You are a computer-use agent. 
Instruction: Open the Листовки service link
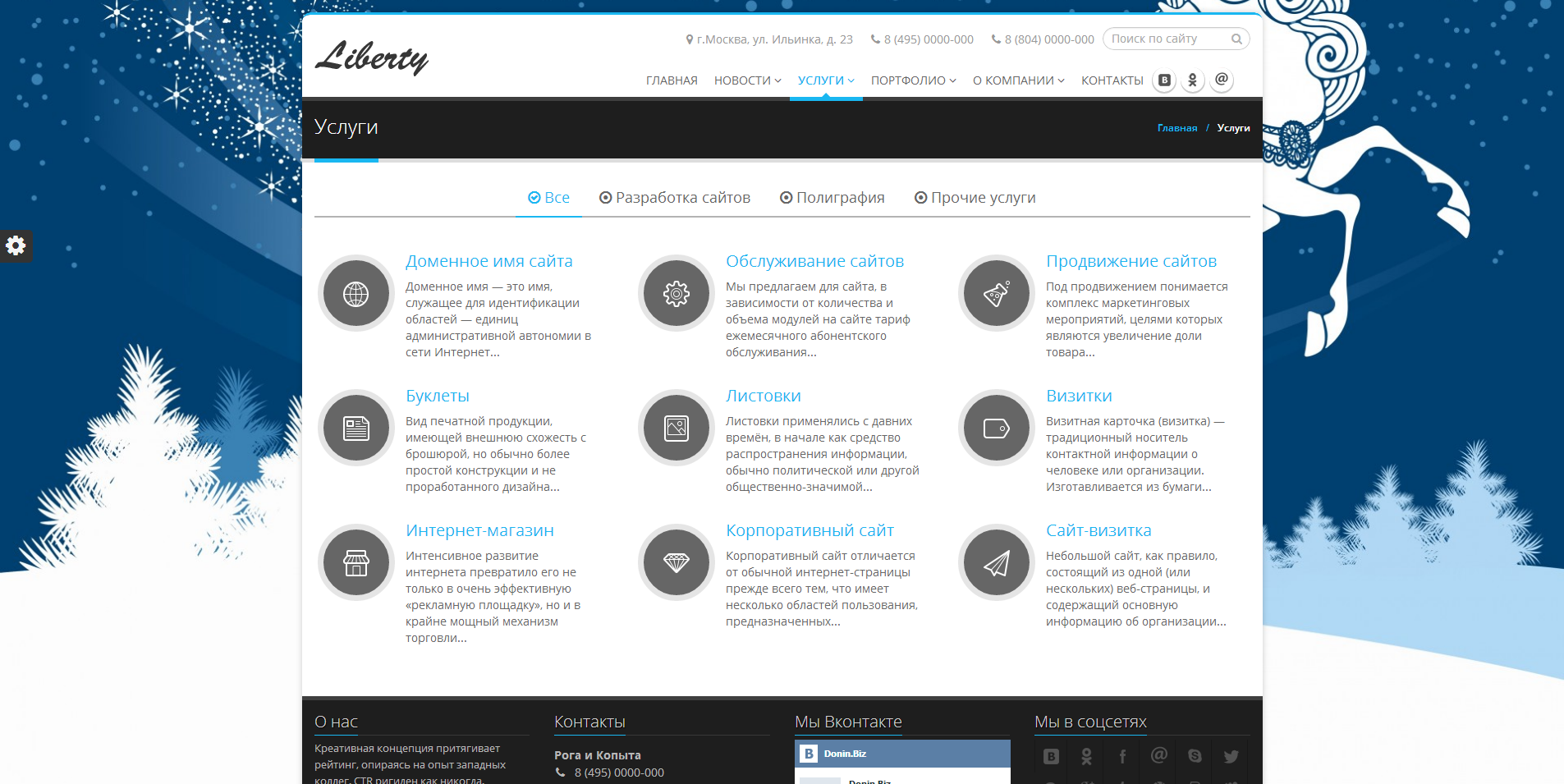(x=763, y=396)
